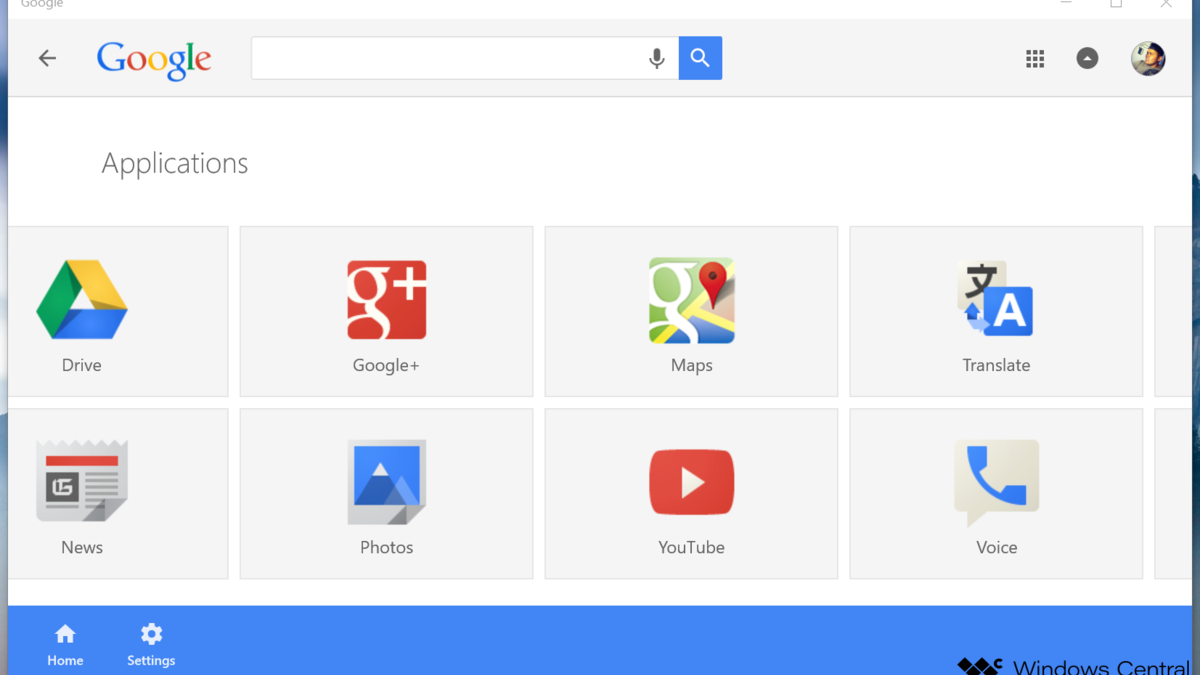Go back using the left arrow
Viewport: 1200px width, 675px height.
click(47, 59)
